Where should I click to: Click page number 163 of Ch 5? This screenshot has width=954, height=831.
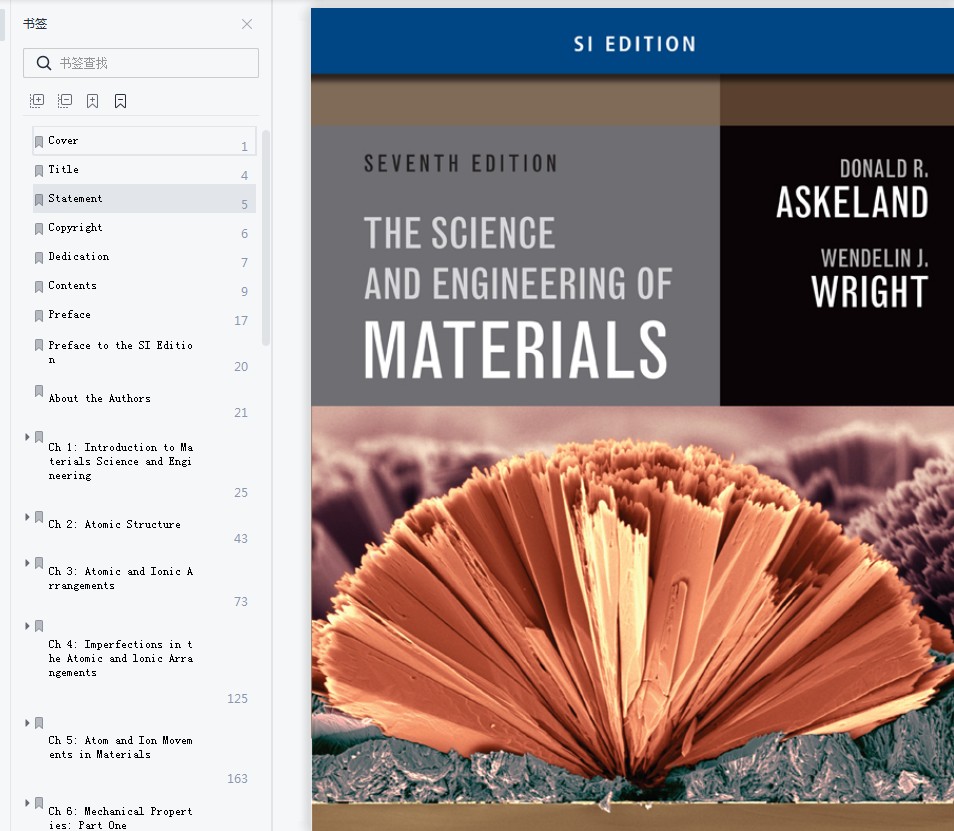coord(237,779)
